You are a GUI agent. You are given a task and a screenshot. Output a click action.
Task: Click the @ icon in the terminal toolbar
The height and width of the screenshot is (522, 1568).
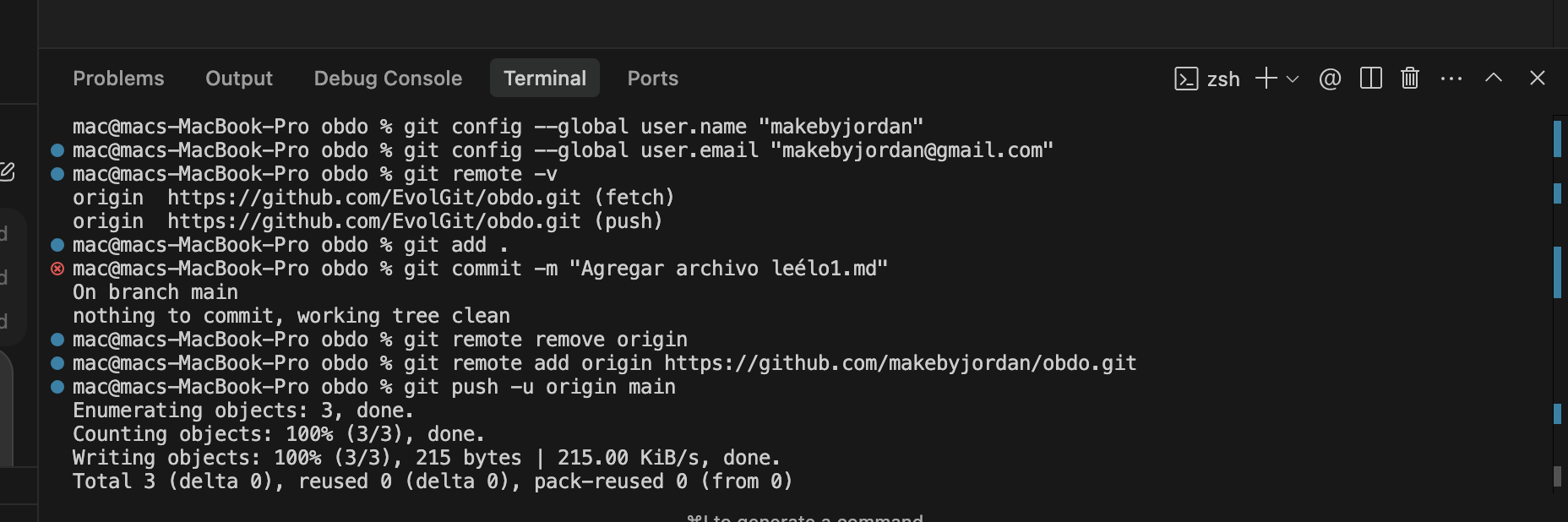[x=1330, y=79]
